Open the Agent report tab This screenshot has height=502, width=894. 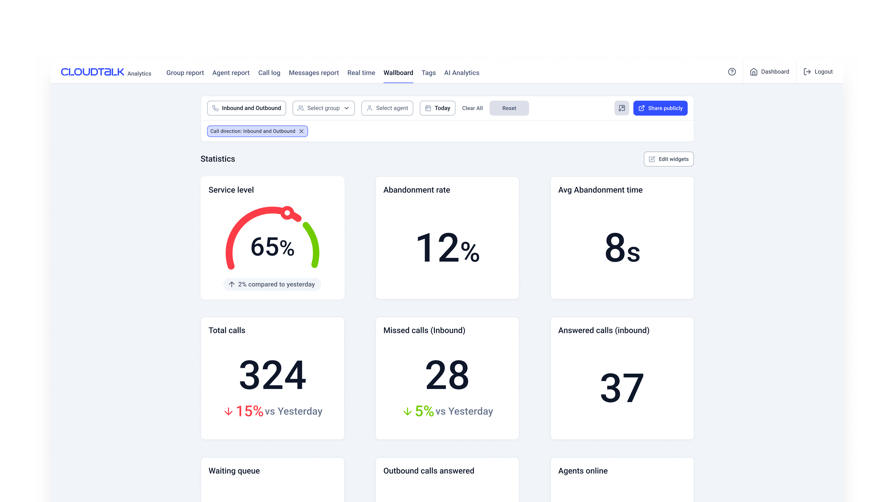click(x=231, y=73)
